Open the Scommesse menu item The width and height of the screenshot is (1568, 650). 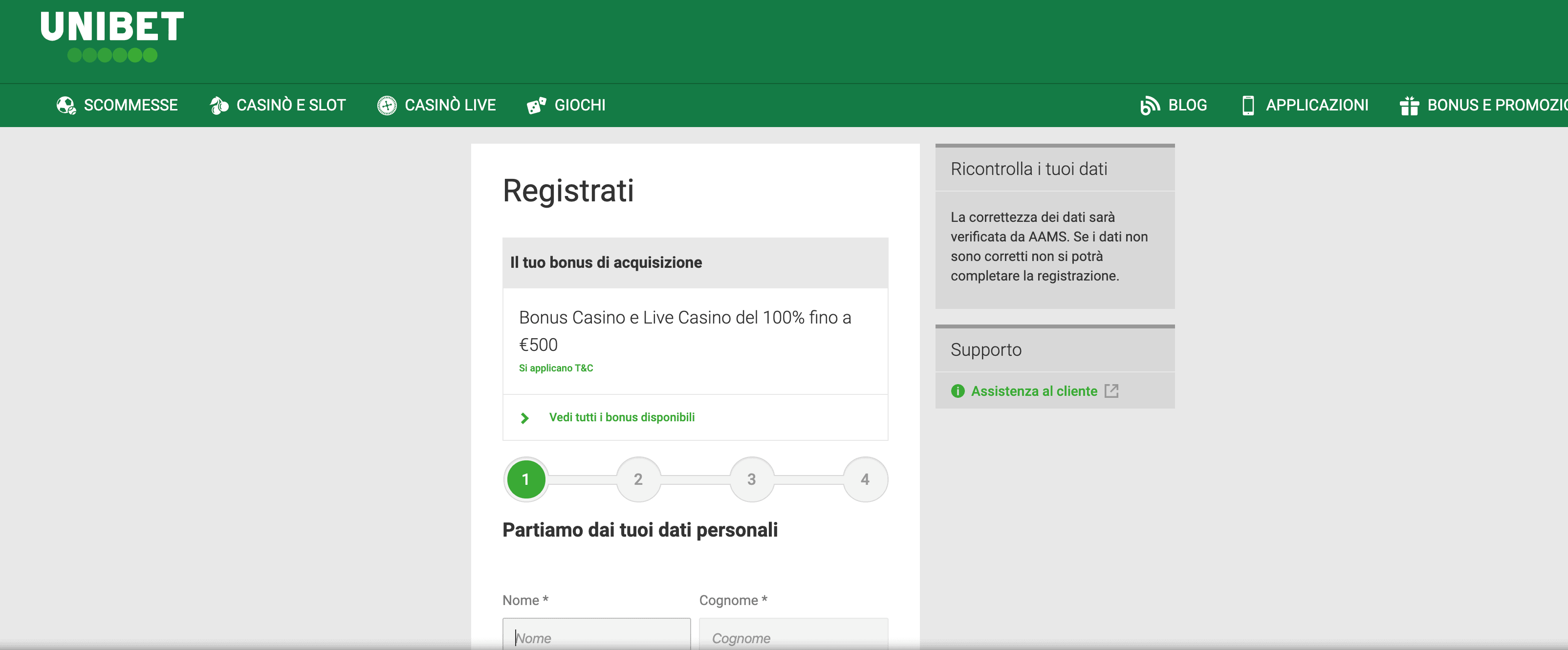[117, 105]
